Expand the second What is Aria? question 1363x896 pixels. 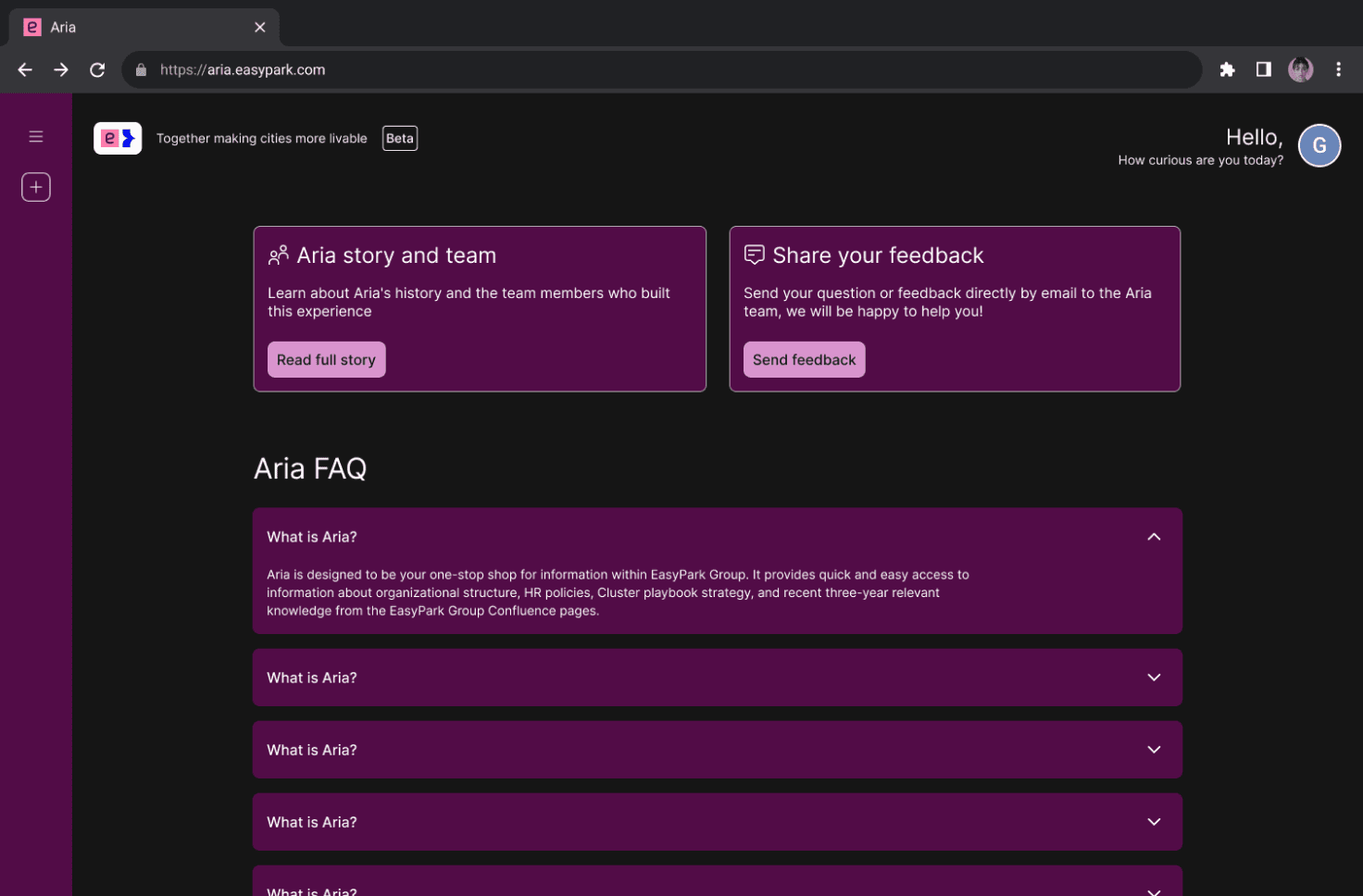(718, 678)
